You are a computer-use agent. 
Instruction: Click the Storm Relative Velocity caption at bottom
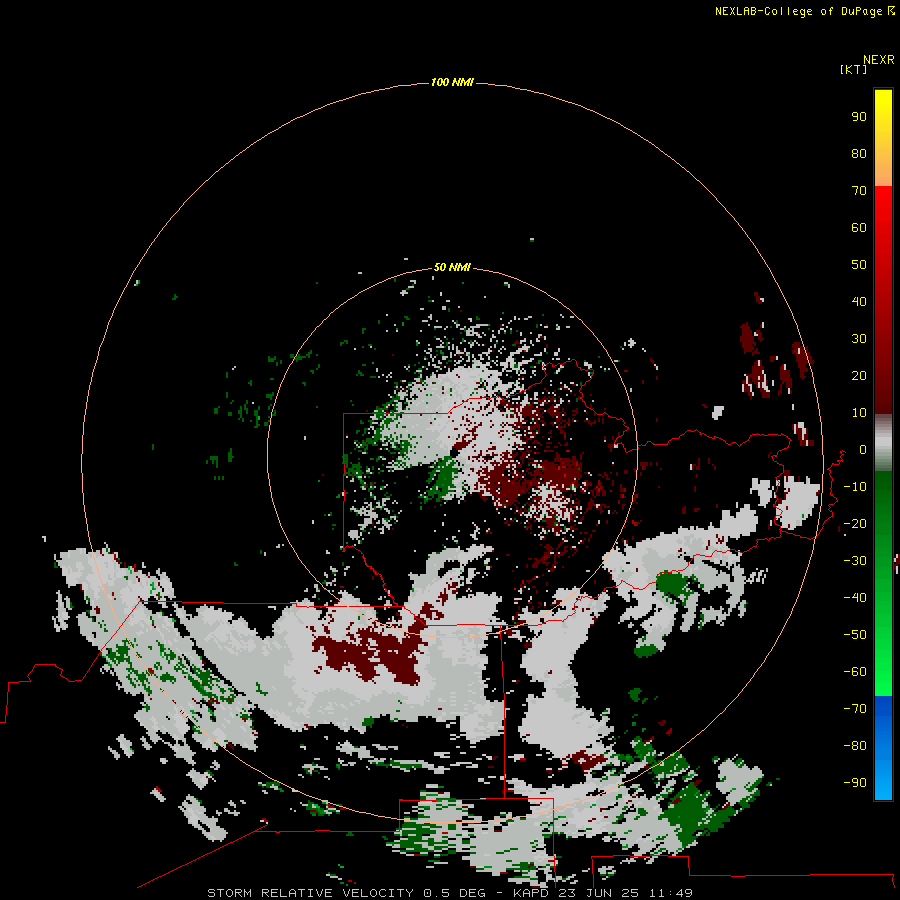click(450, 893)
